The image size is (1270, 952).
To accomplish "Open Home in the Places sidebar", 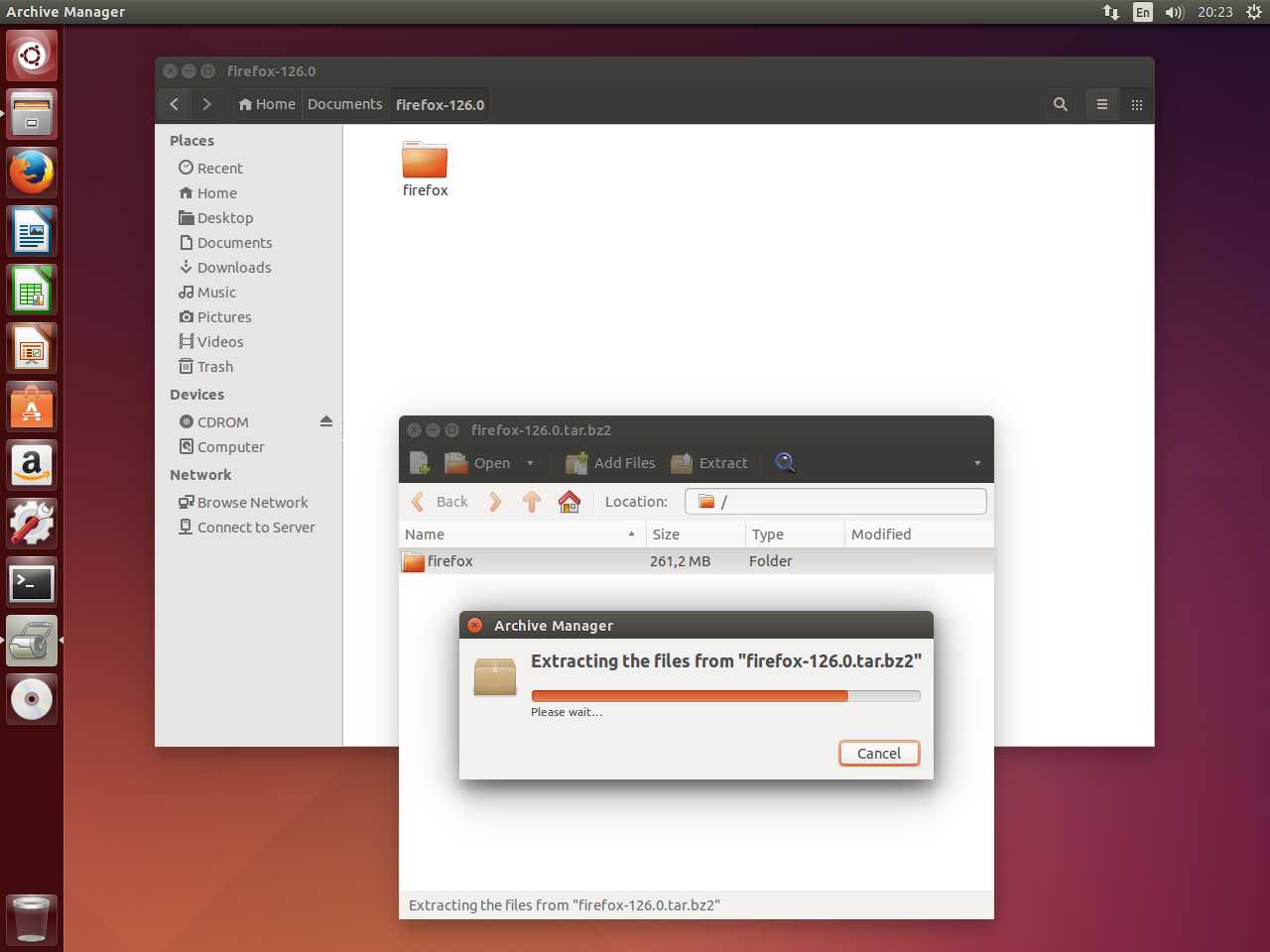I will (x=217, y=193).
